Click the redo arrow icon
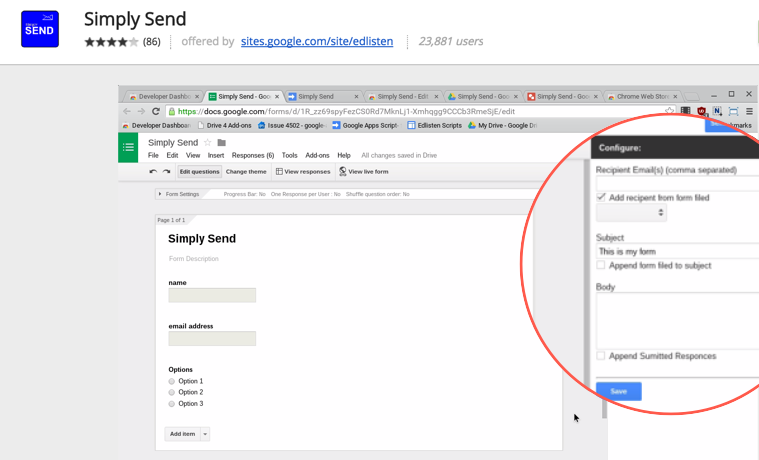This screenshot has width=759, height=460. coord(167,171)
